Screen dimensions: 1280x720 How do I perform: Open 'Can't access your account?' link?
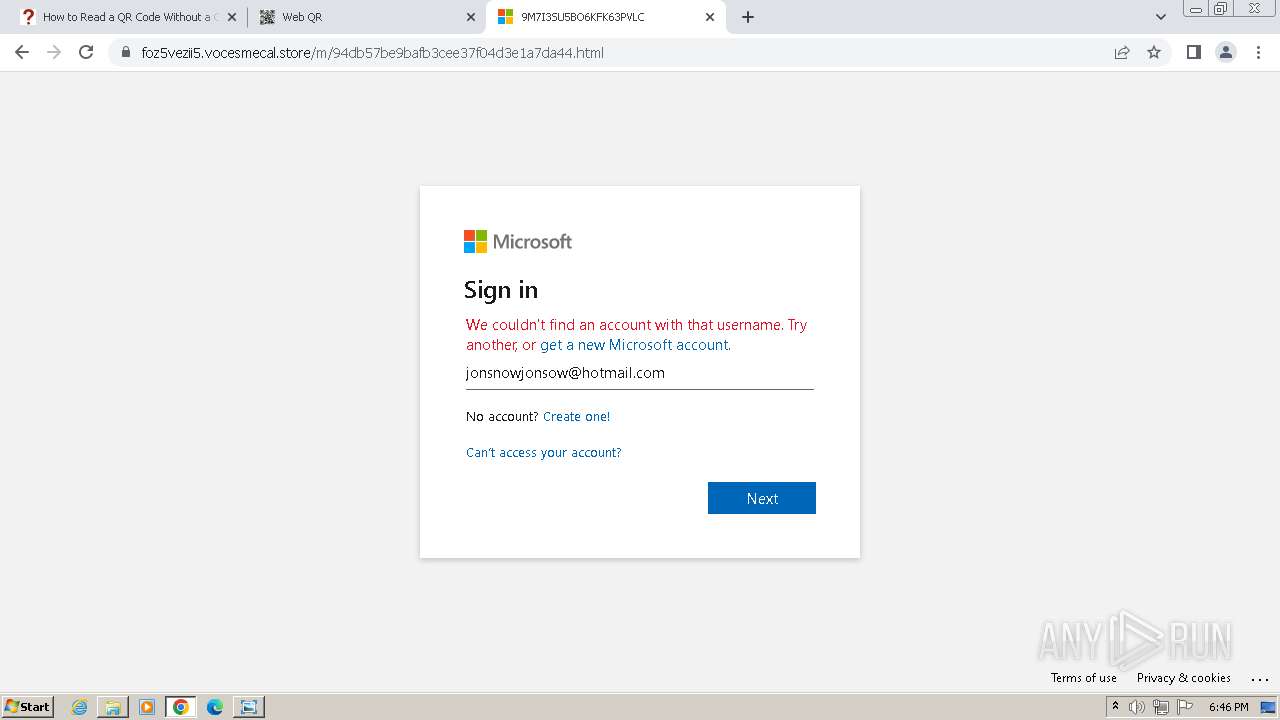pyautogui.click(x=544, y=453)
